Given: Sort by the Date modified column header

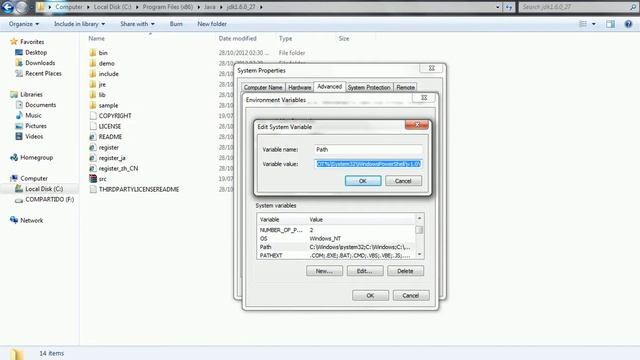Looking at the screenshot, I should click(x=238, y=38).
